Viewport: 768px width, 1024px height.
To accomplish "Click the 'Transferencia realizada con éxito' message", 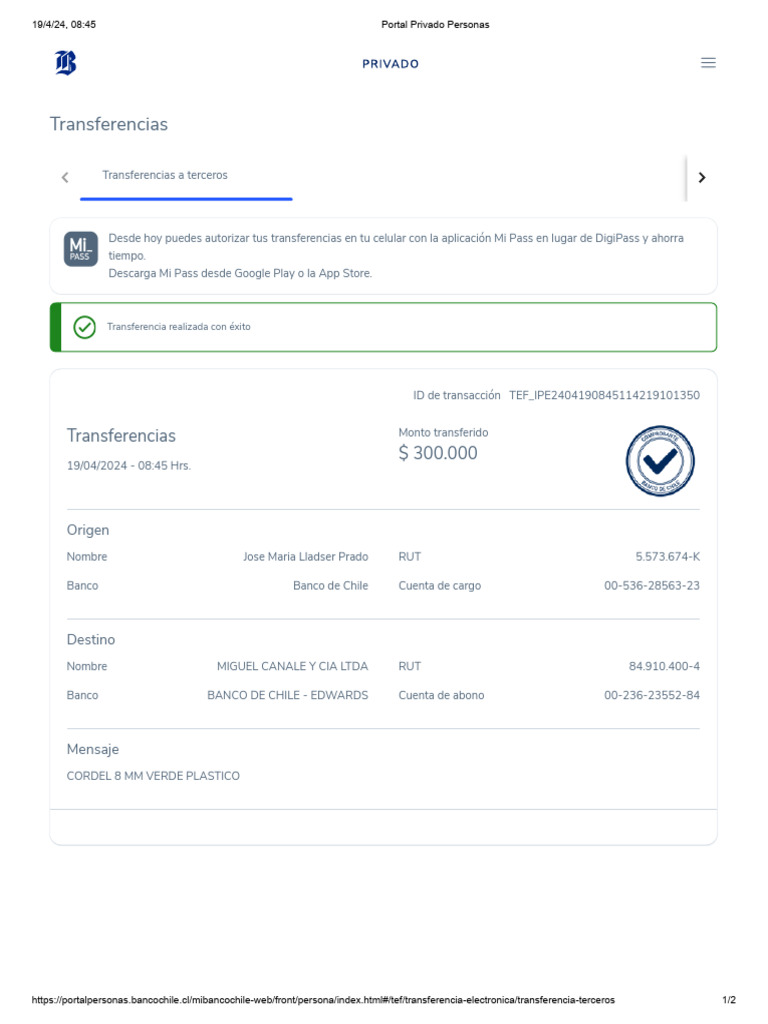I will (178, 327).
